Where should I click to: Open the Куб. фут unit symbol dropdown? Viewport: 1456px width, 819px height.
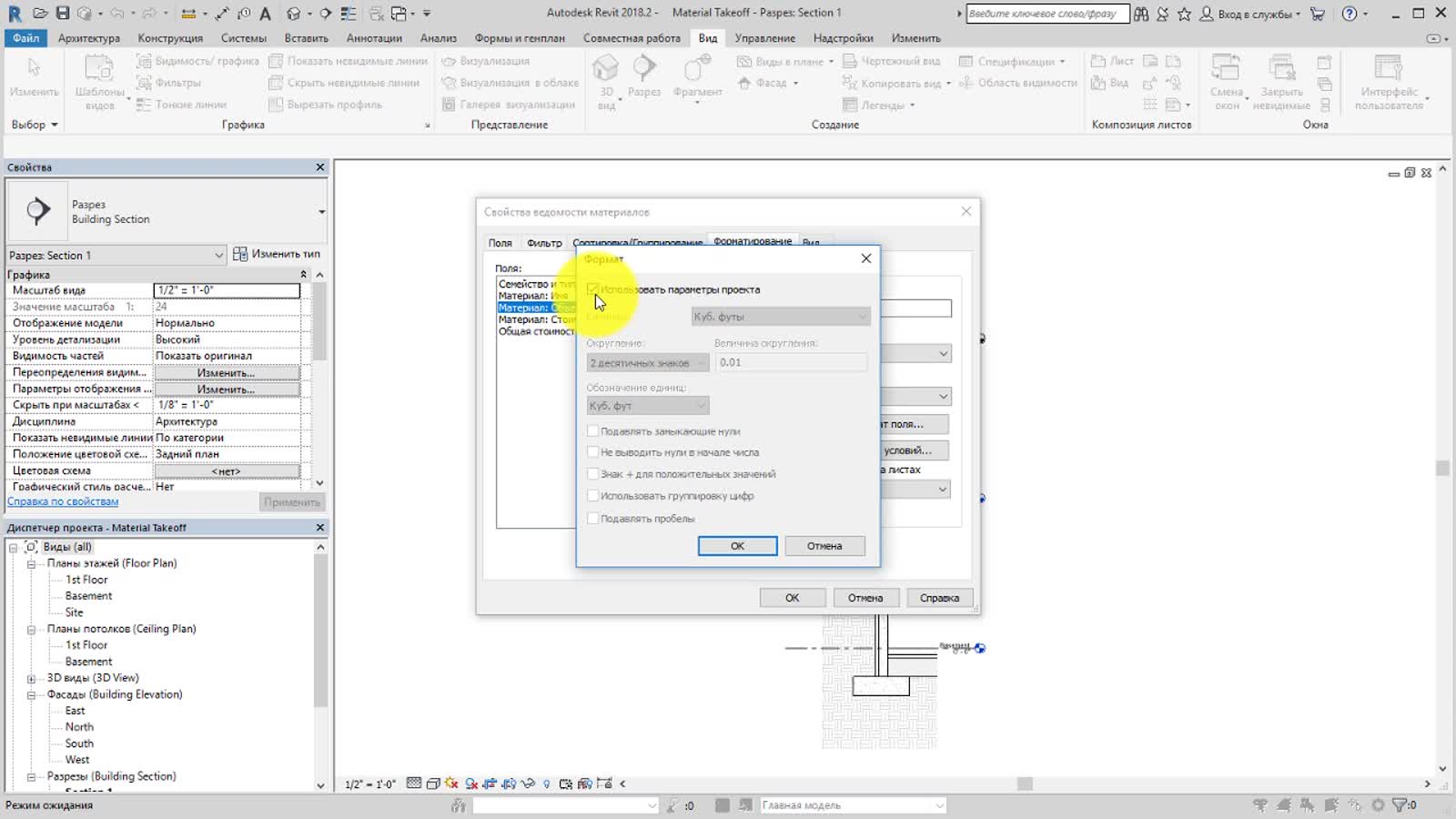click(647, 406)
